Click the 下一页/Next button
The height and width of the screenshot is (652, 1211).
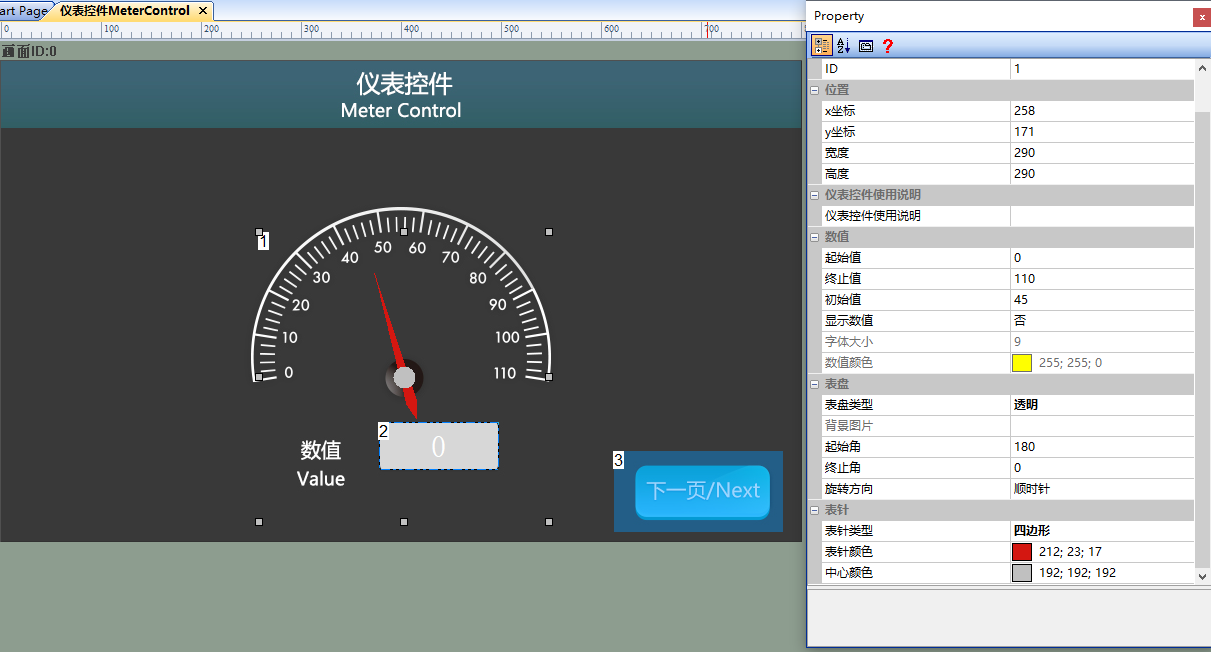pos(702,492)
